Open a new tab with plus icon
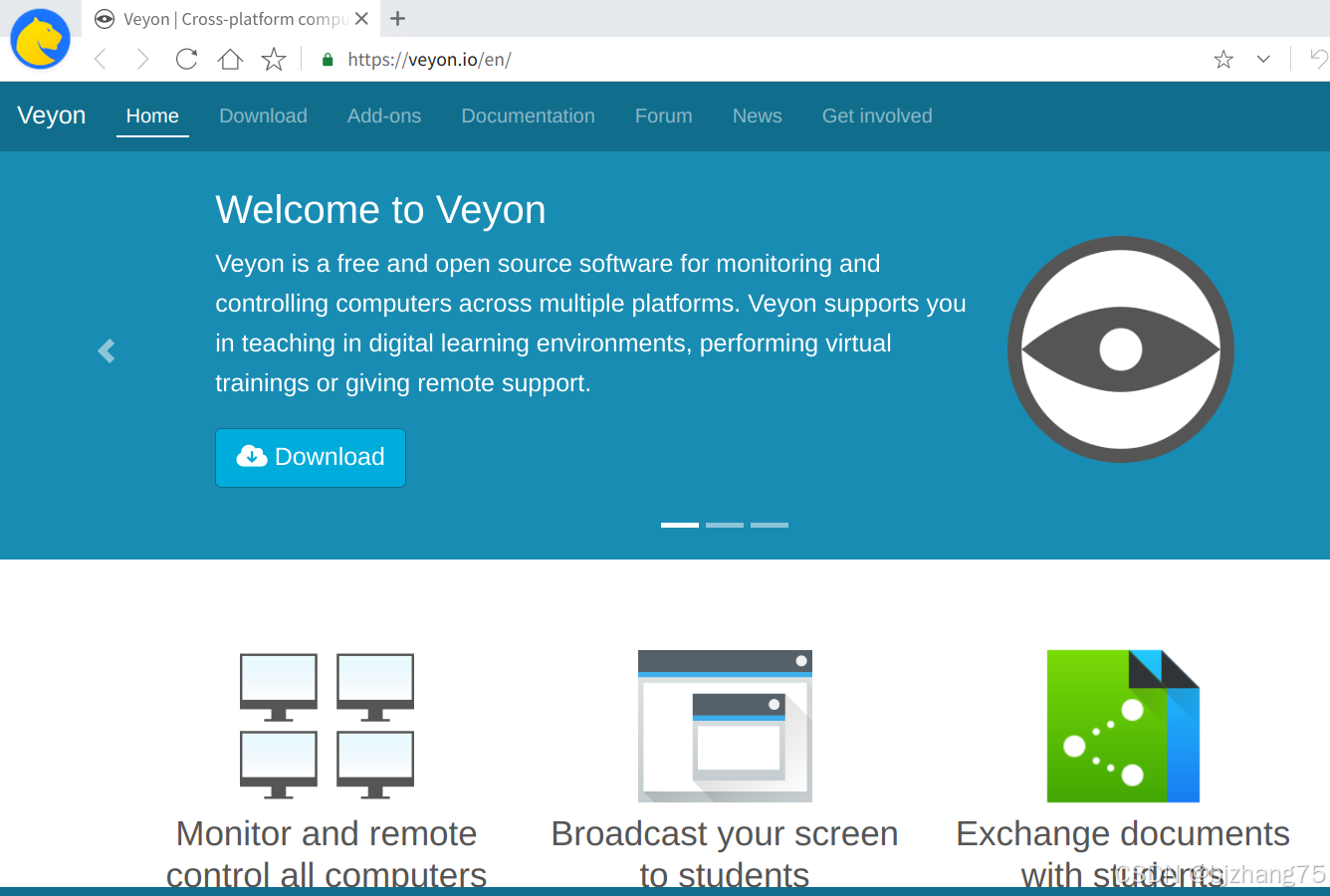This screenshot has height=896, width=1330. [397, 19]
